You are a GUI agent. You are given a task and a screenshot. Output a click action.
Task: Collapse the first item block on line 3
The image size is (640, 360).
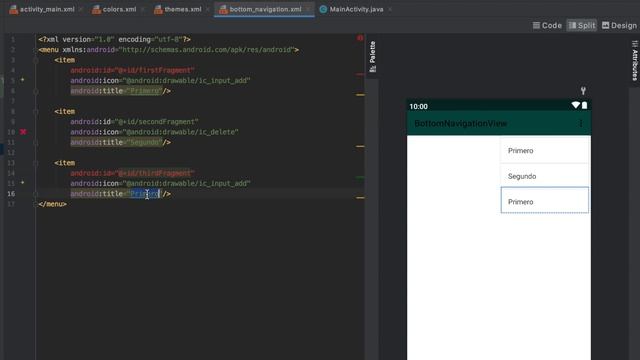[36, 60]
